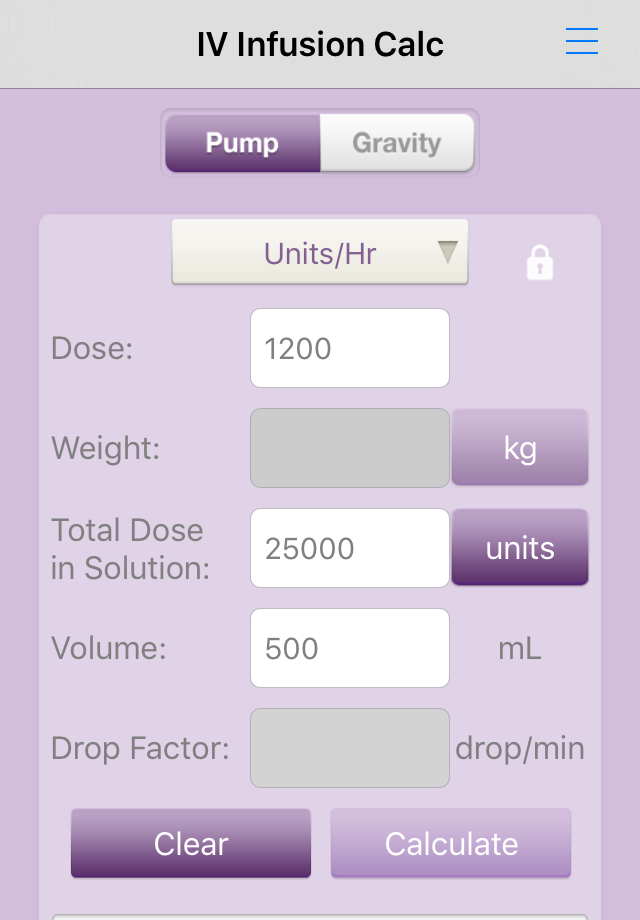Tap the drop/min unit label

coord(520,749)
